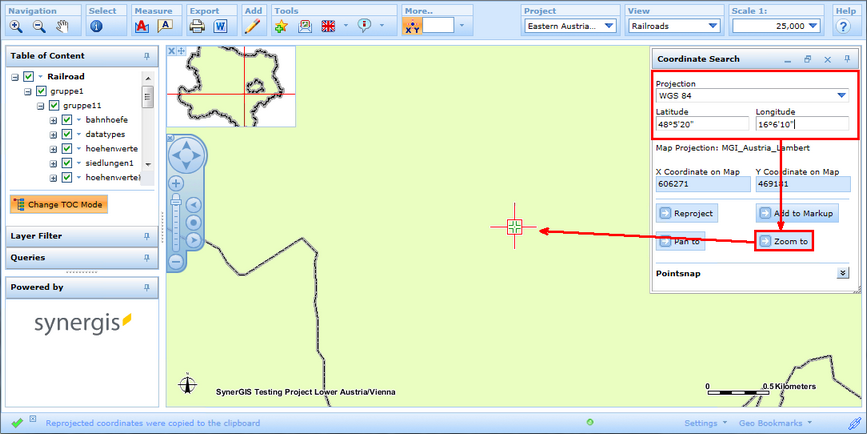Screen dimensions: 867x434
Task: Click the Latitude input field
Action: tap(702, 124)
